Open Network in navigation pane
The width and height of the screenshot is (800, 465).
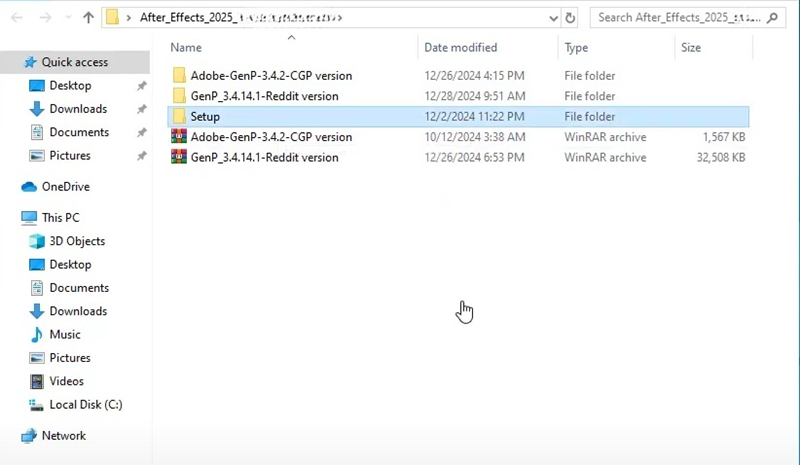coord(64,436)
